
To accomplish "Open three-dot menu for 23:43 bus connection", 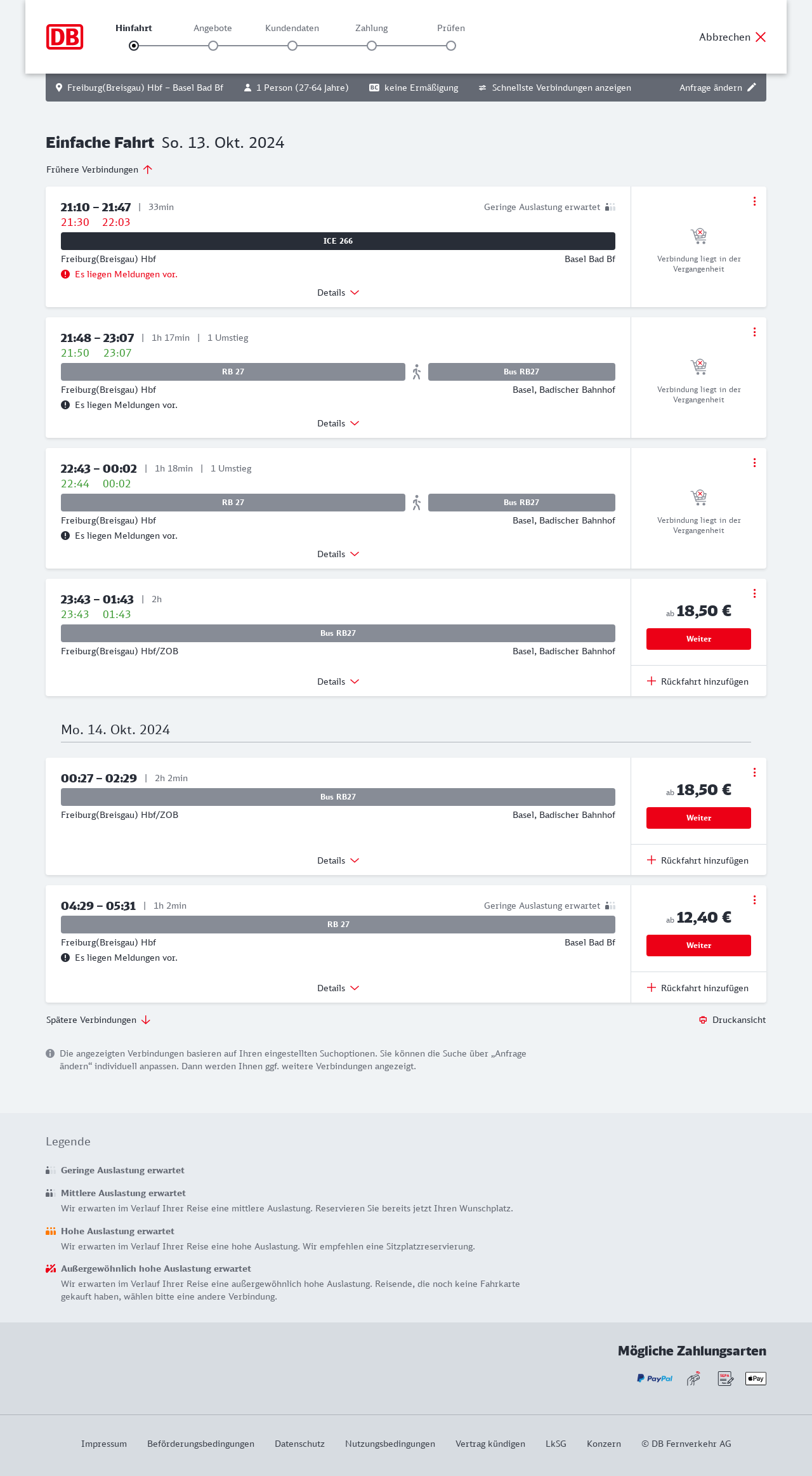I will pos(754,593).
